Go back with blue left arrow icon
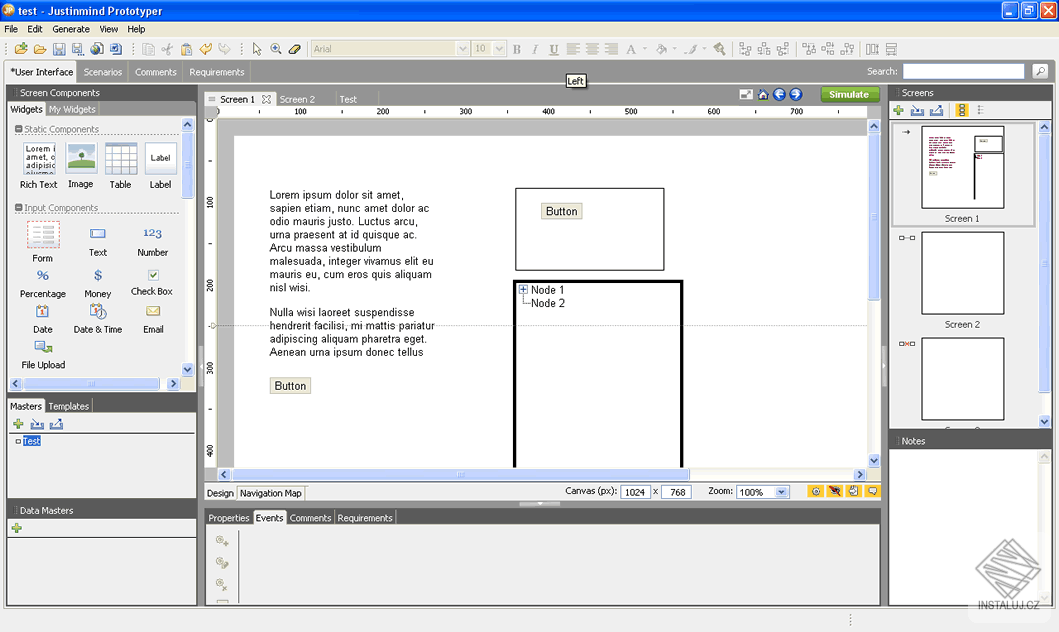This screenshot has width=1059, height=632. point(779,95)
